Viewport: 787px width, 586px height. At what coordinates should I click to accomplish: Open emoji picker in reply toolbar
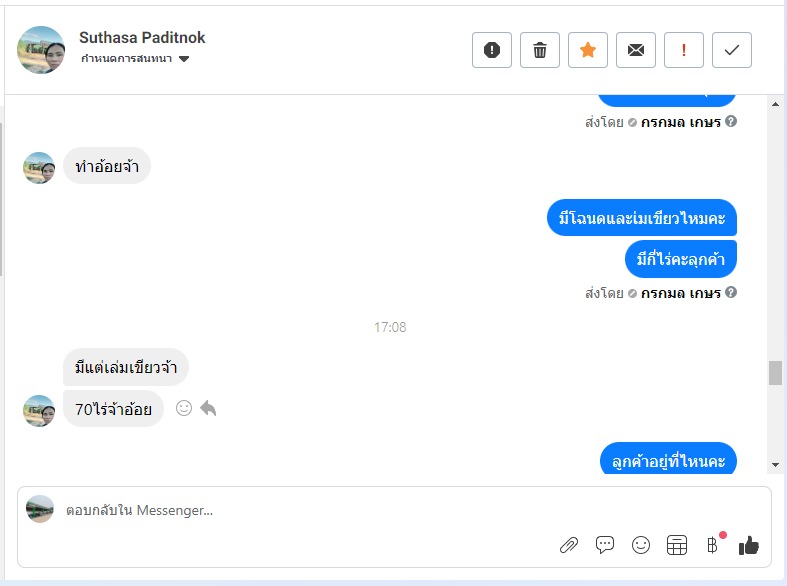click(x=641, y=545)
